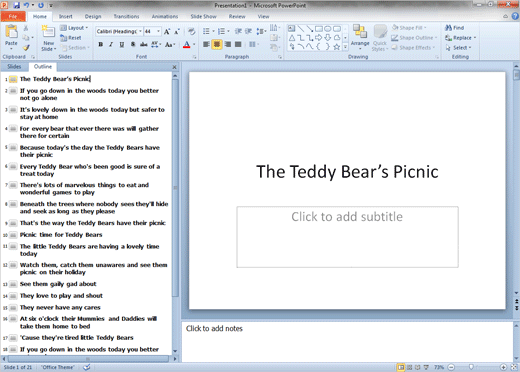Click the New Slide icon

tap(49, 32)
